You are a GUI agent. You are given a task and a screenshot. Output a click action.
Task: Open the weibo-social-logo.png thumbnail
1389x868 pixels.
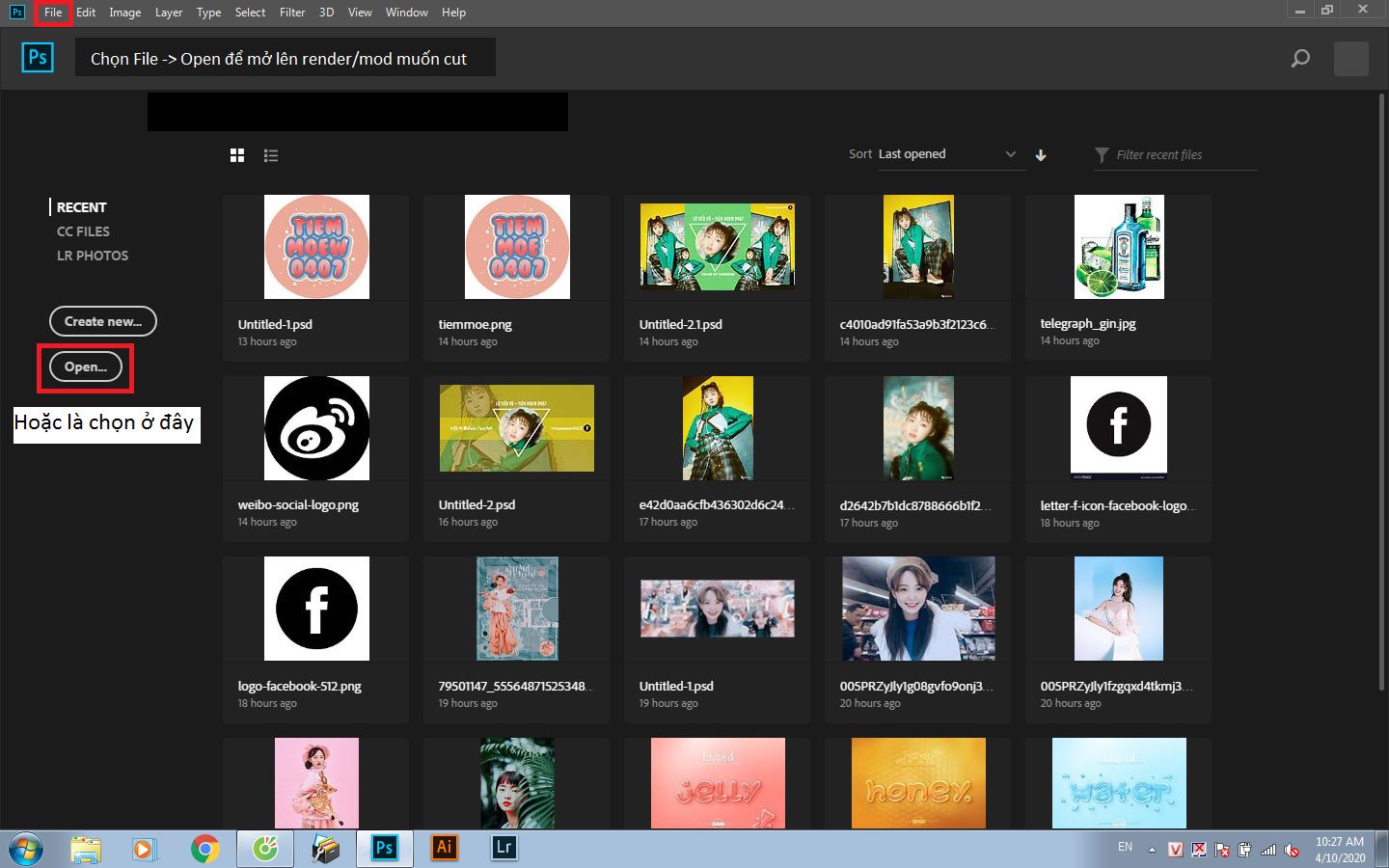tap(316, 428)
